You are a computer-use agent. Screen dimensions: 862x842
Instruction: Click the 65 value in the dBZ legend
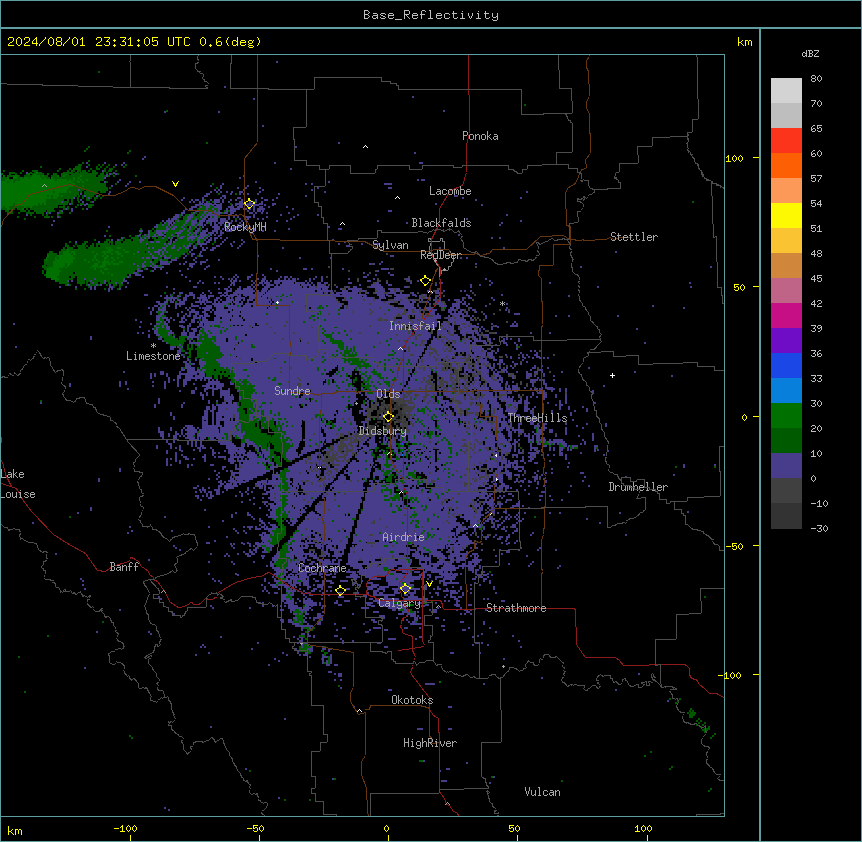tap(816, 129)
